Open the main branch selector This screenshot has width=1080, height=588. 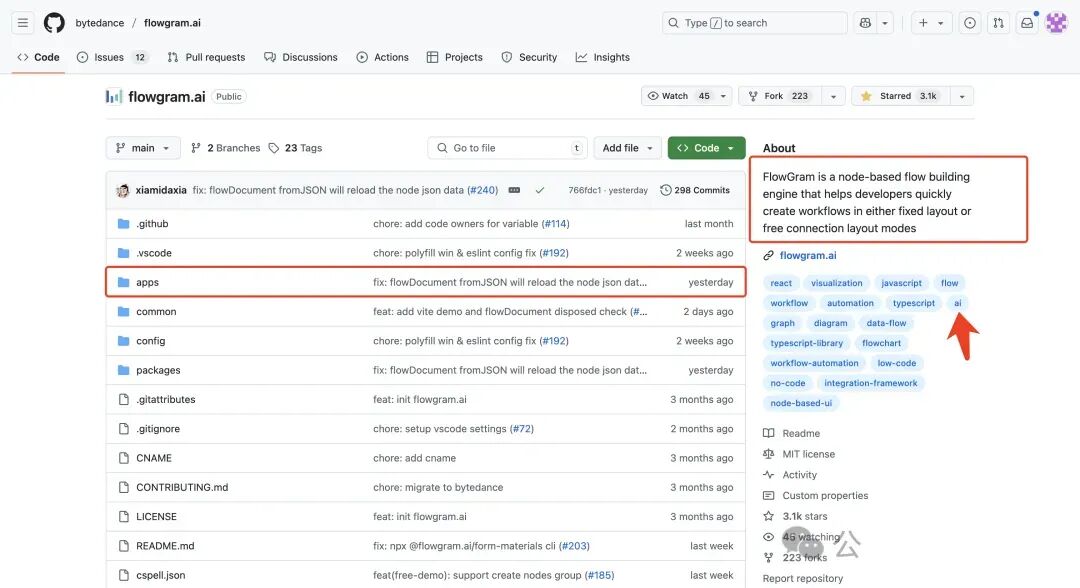(143, 148)
